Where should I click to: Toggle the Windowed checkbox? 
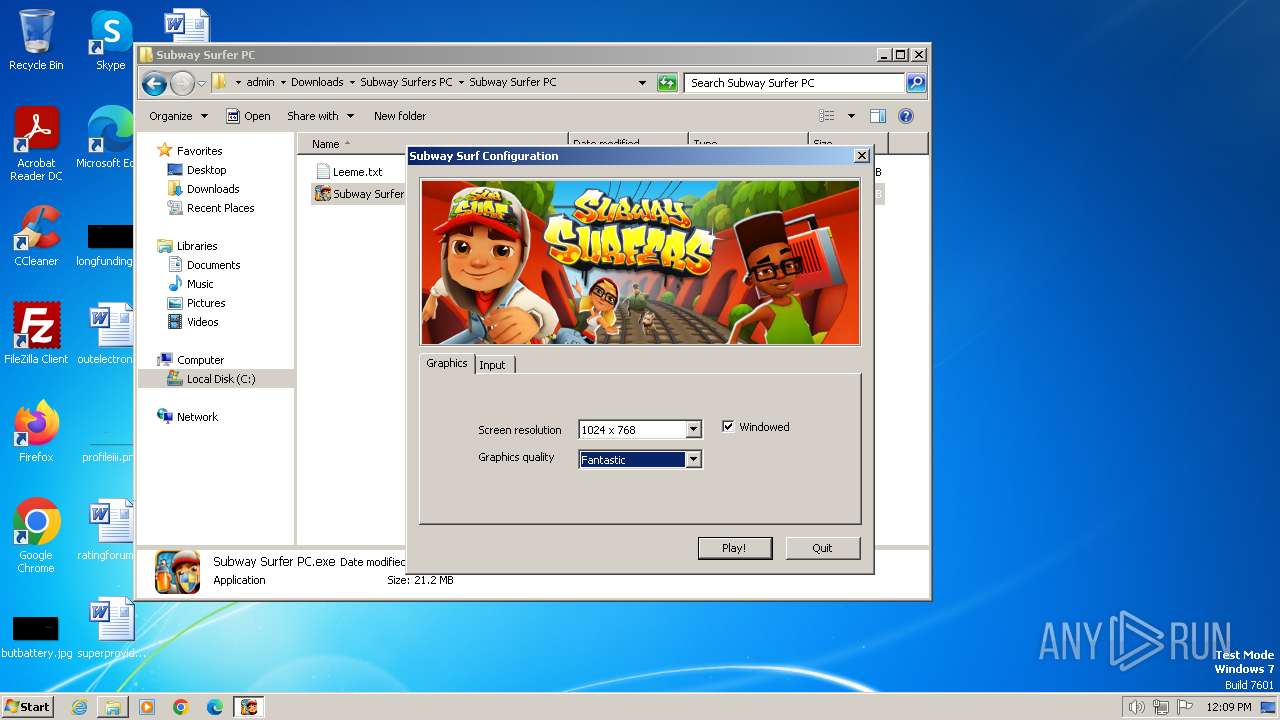pyautogui.click(x=728, y=427)
